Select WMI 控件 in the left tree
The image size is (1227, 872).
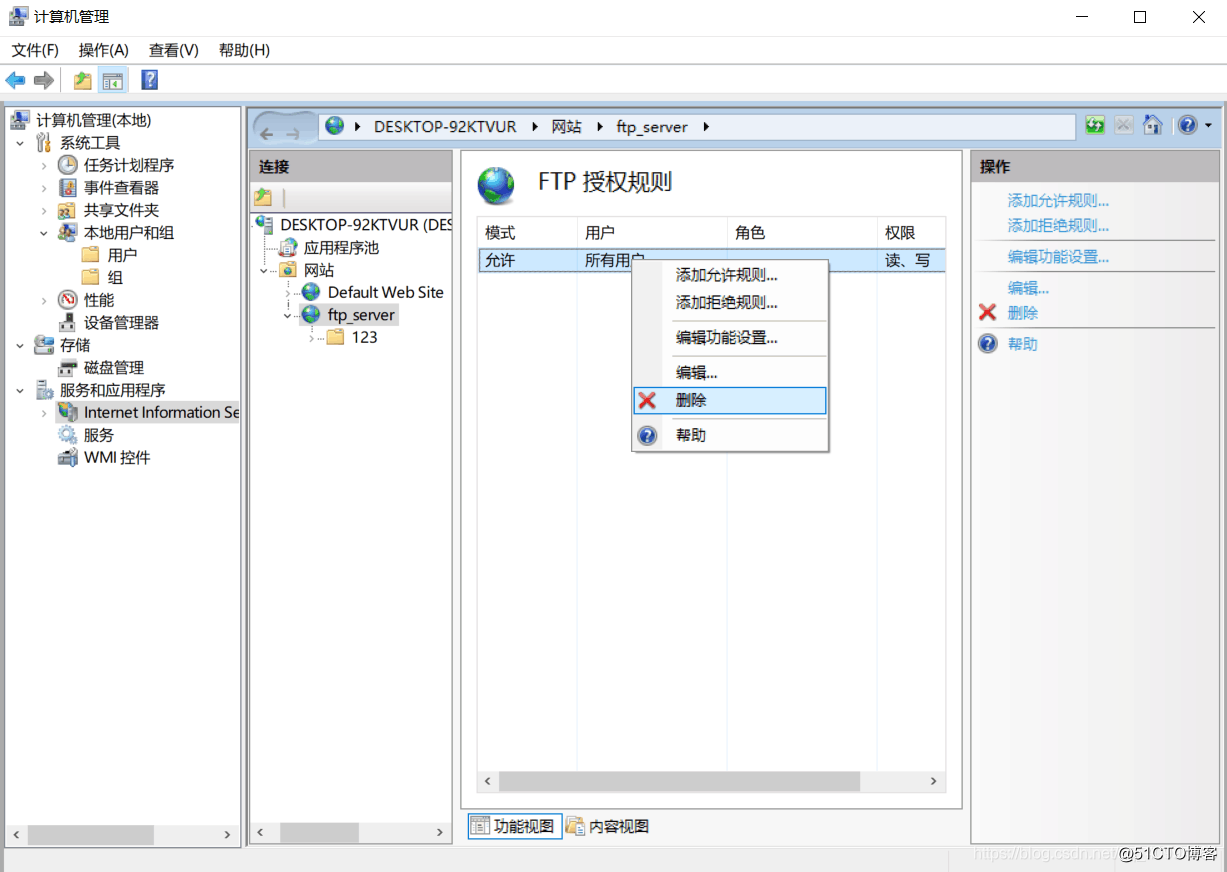click(x=117, y=457)
